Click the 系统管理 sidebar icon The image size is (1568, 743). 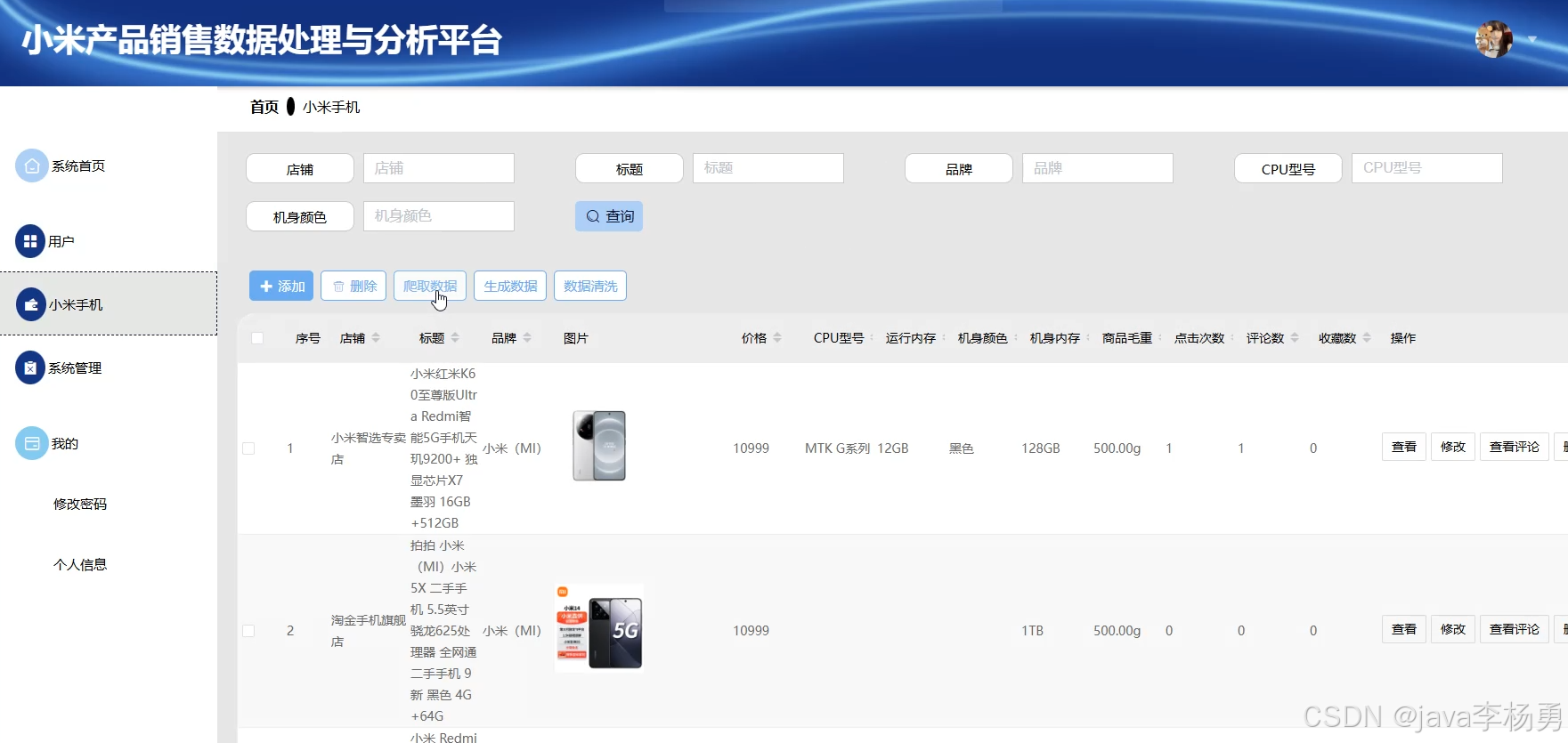click(x=30, y=367)
